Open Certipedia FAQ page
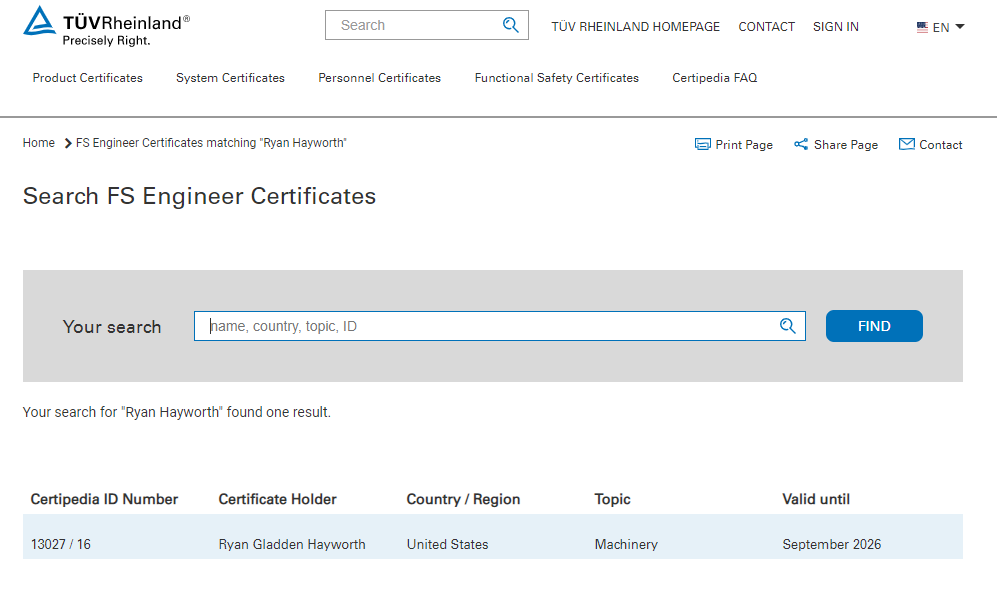The height and width of the screenshot is (595, 997). point(714,78)
